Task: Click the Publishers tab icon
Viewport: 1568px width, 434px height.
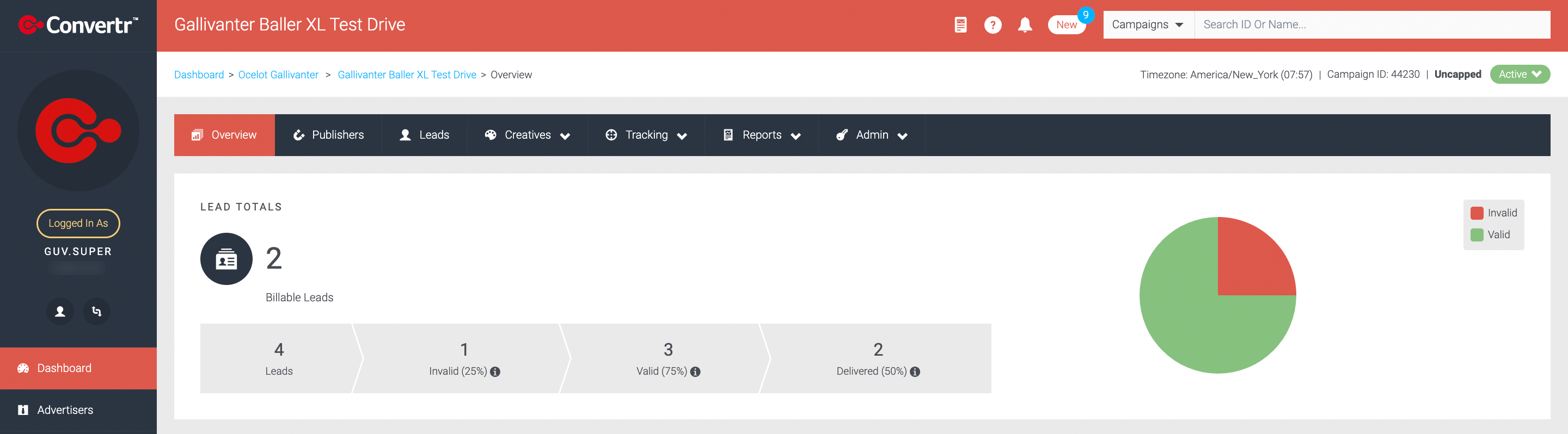Action: (299, 135)
